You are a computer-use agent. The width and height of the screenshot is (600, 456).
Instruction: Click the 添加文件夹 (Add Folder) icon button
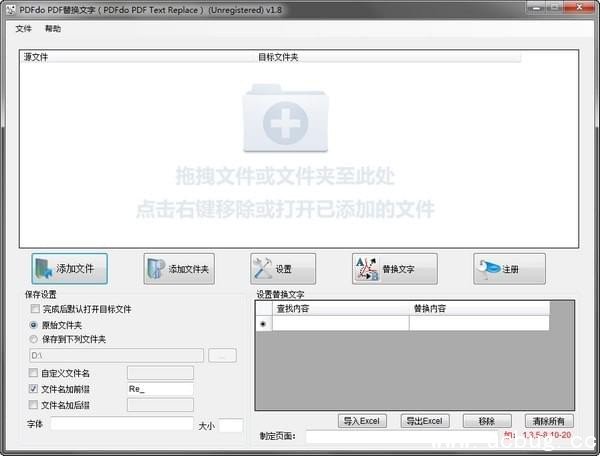click(x=179, y=269)
